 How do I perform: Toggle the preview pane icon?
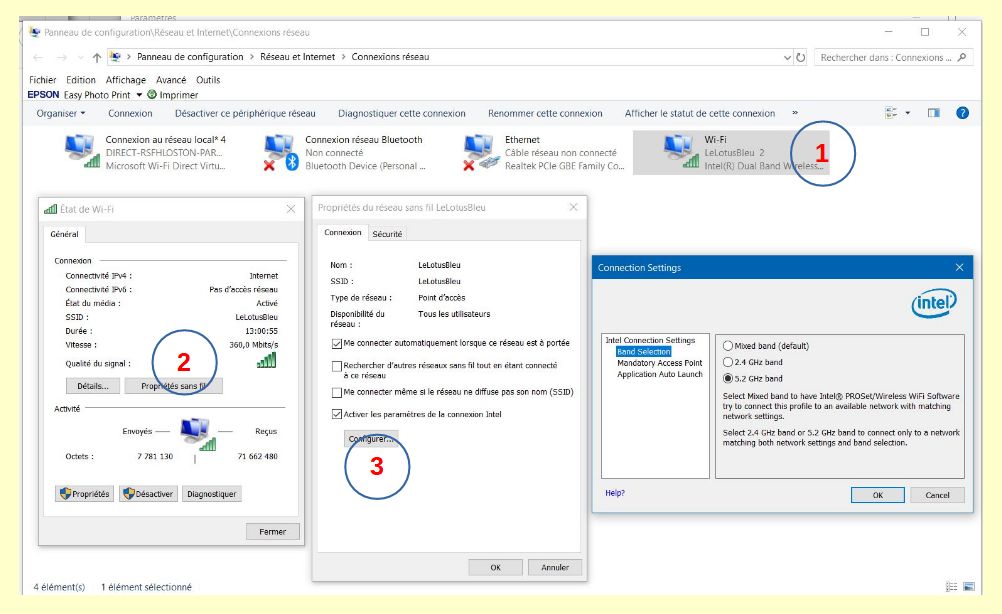934,113
